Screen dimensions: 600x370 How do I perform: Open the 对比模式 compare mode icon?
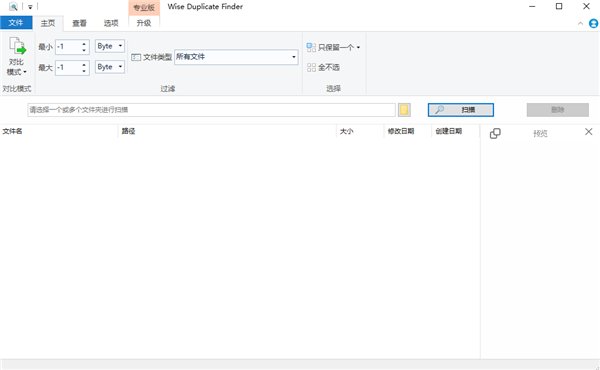pyautogui.click(x=17, y=46)
